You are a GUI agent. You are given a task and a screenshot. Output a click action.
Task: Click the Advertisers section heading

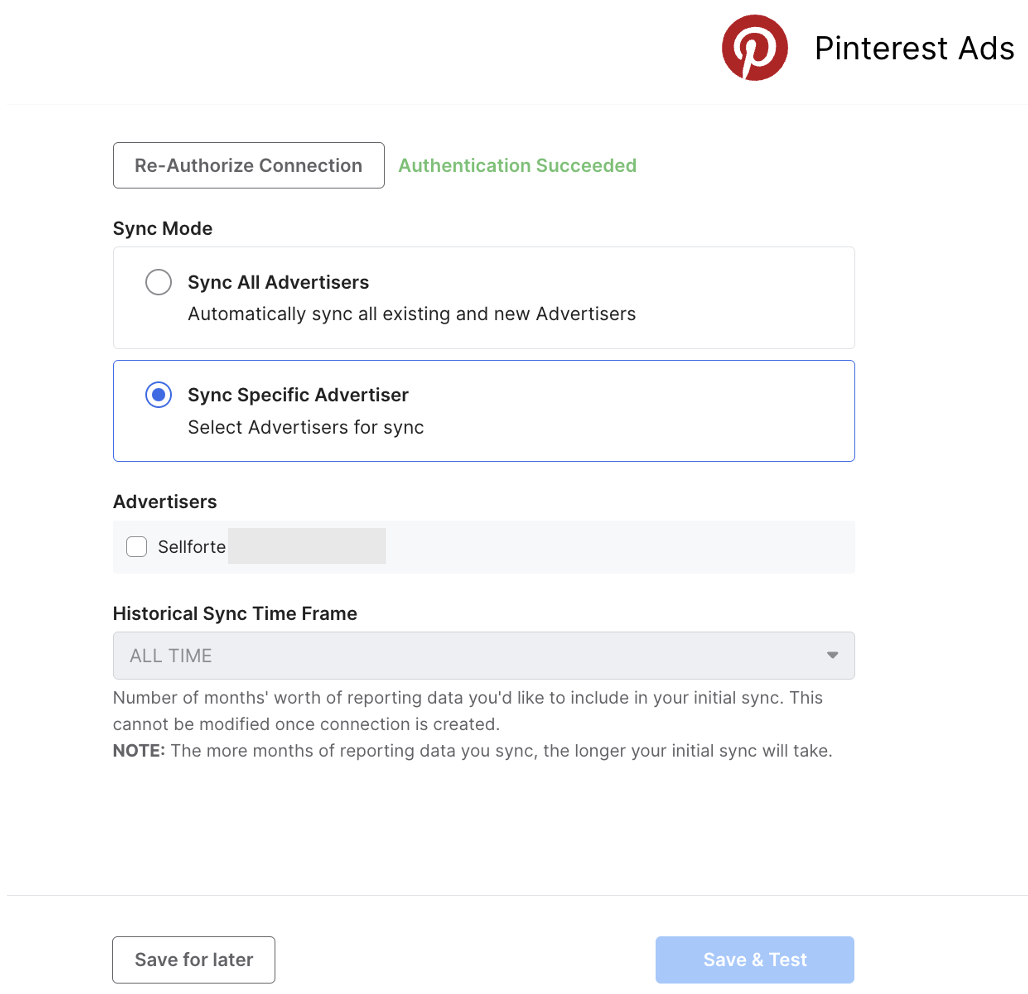tap(164, 502)
